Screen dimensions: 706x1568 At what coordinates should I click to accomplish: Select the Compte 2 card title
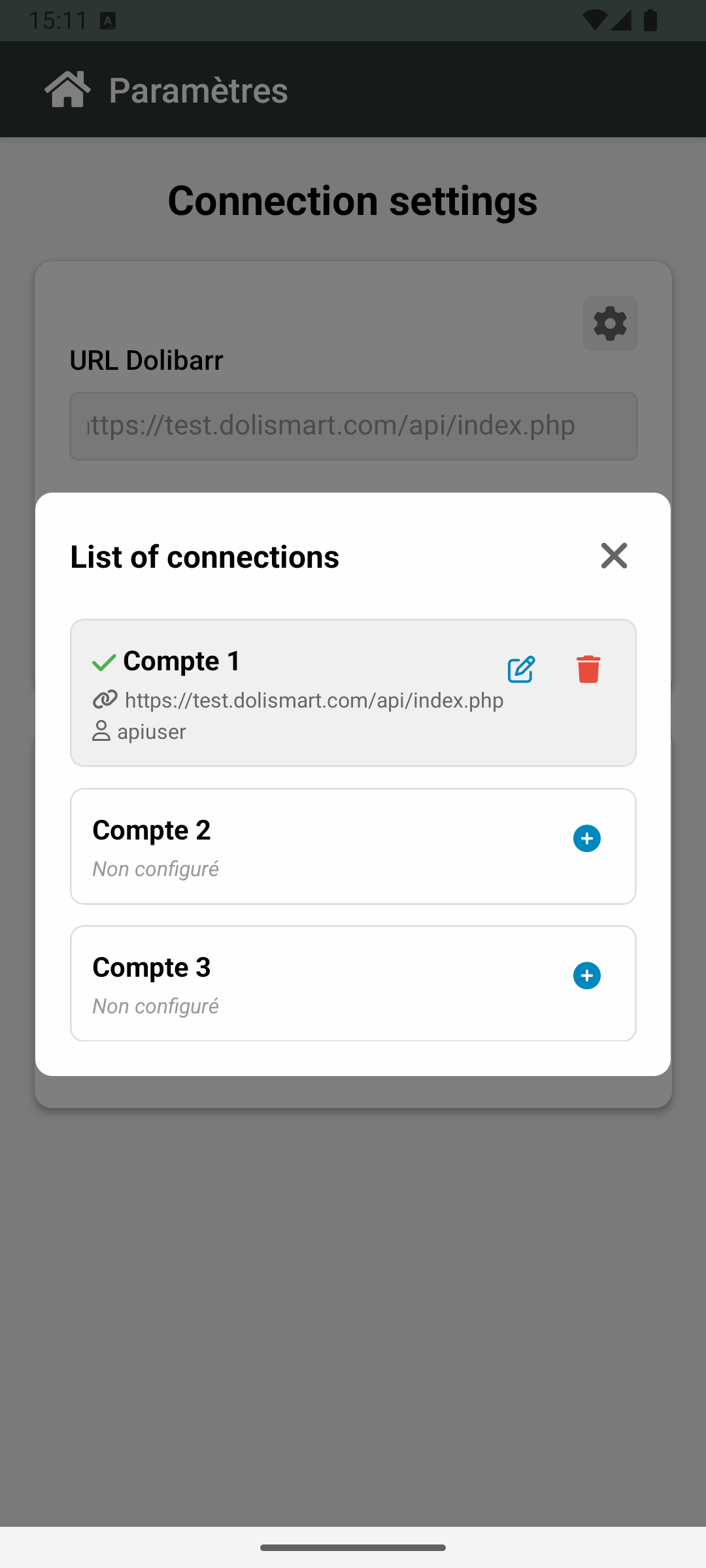tap(152, 830)
